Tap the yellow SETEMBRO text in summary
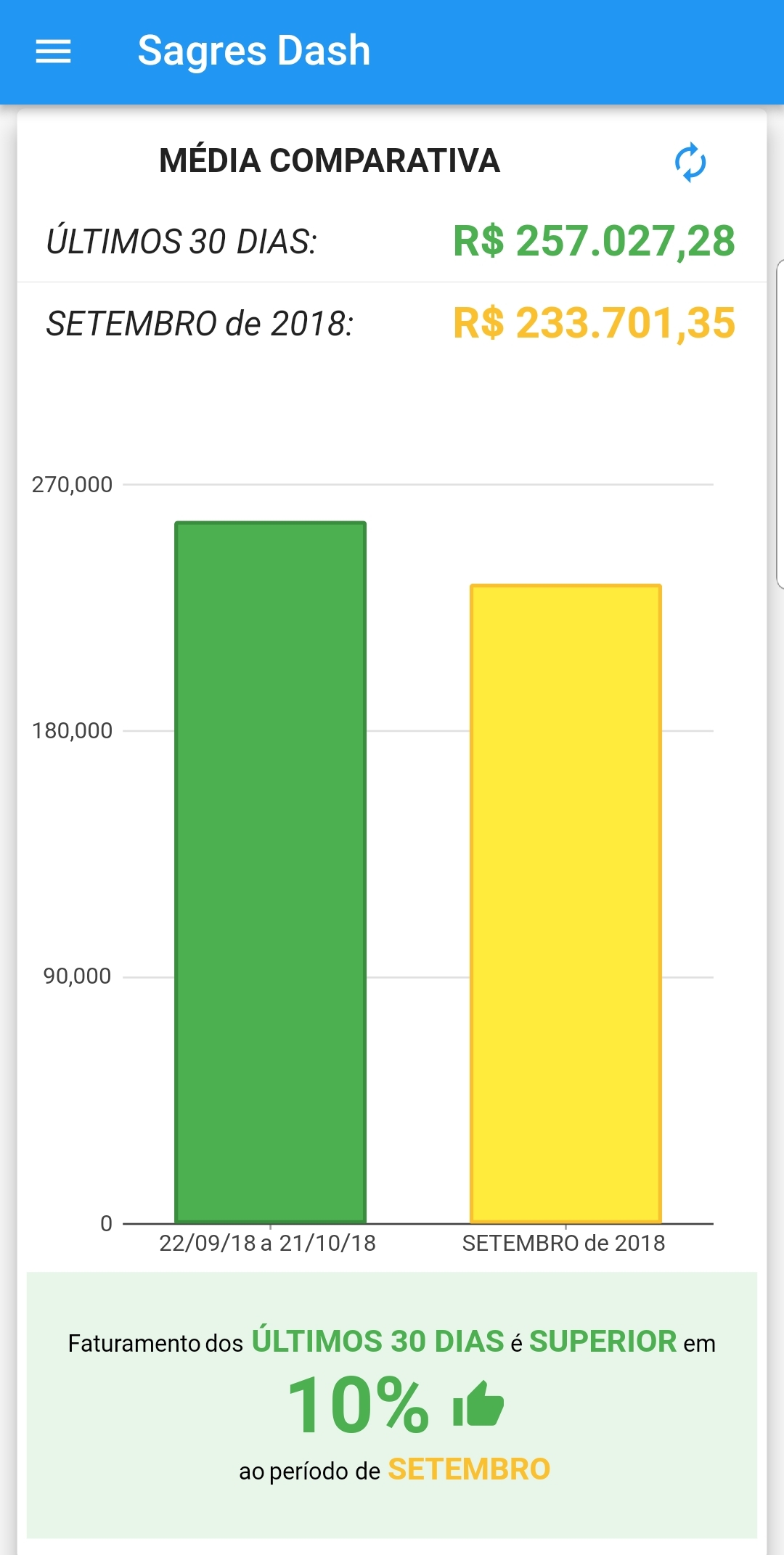 tap(469, 1469)
